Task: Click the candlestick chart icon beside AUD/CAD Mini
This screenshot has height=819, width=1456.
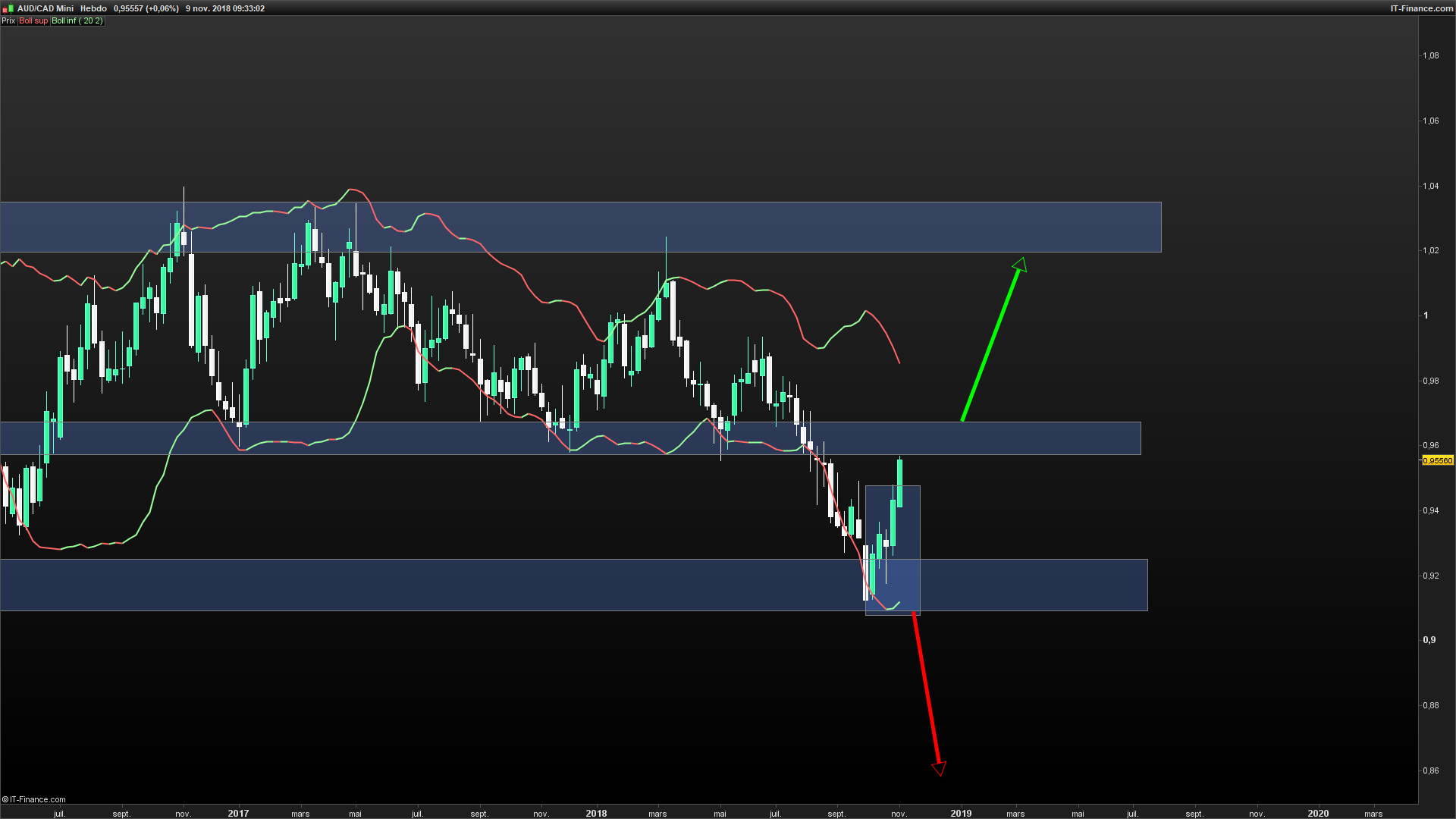Action: click(8, 8)
